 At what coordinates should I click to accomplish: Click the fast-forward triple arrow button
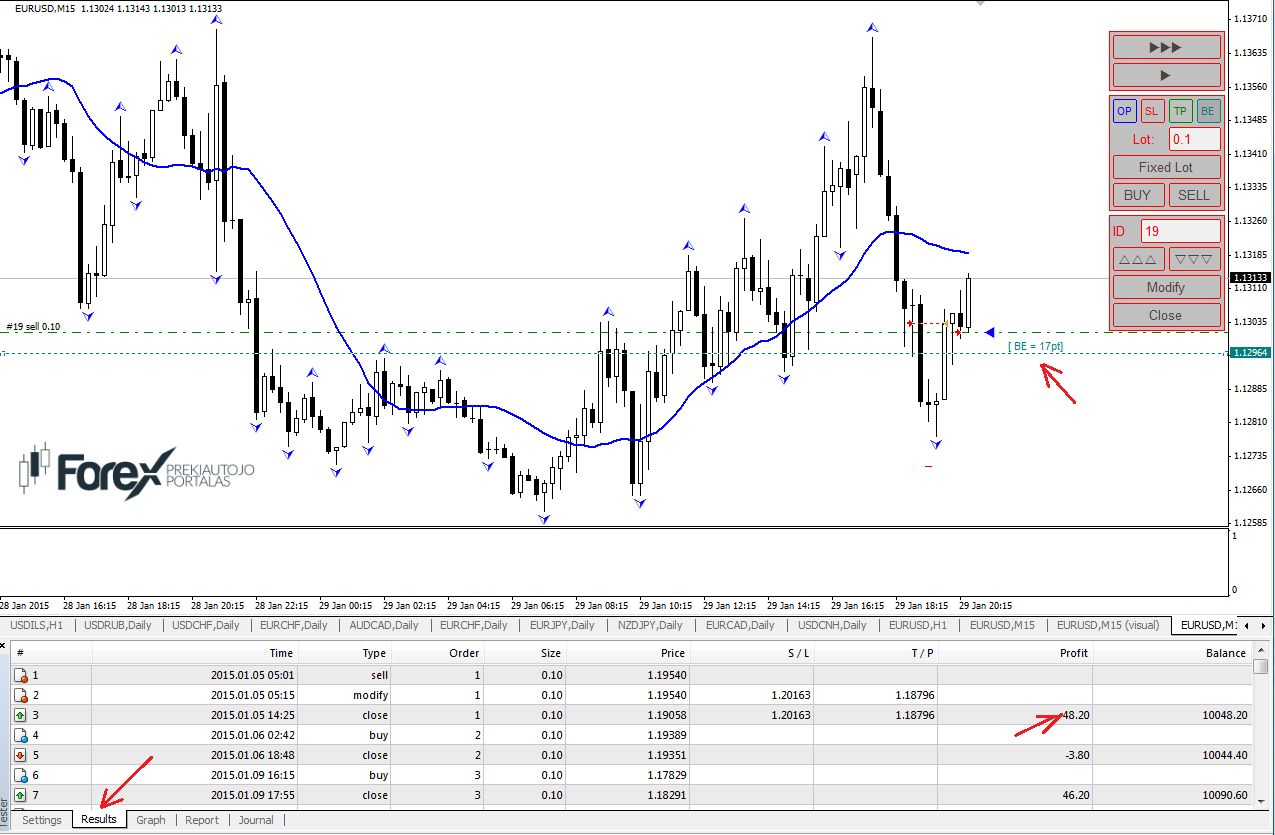point(1166,47)
